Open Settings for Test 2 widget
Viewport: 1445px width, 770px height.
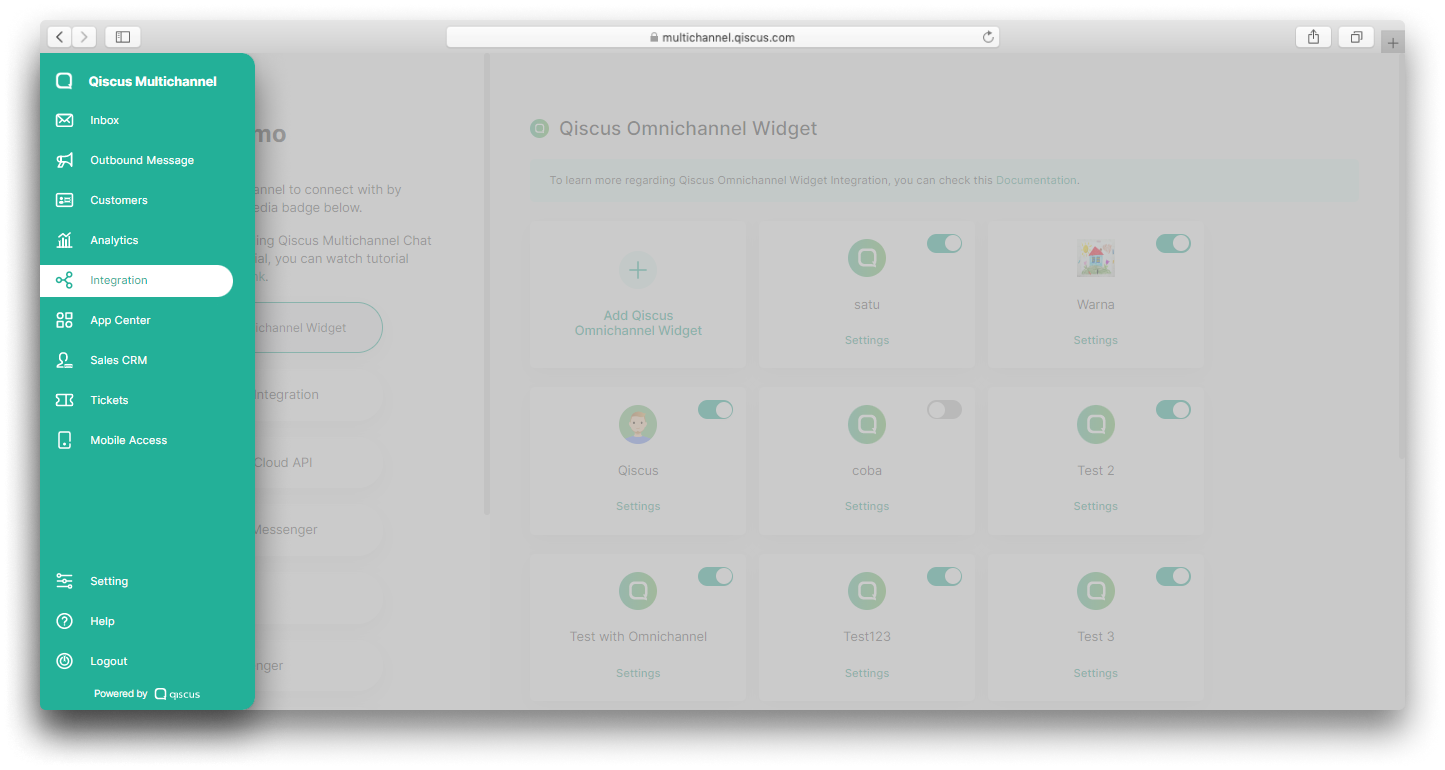pos(1096,506)
